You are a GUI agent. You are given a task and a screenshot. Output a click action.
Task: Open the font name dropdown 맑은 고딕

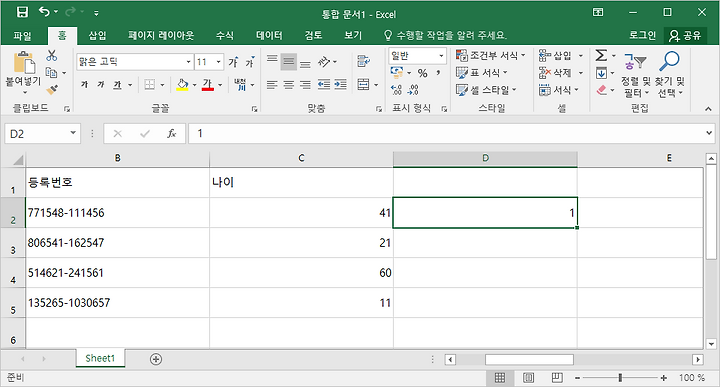pyautogui.click(x=188, y=62)
